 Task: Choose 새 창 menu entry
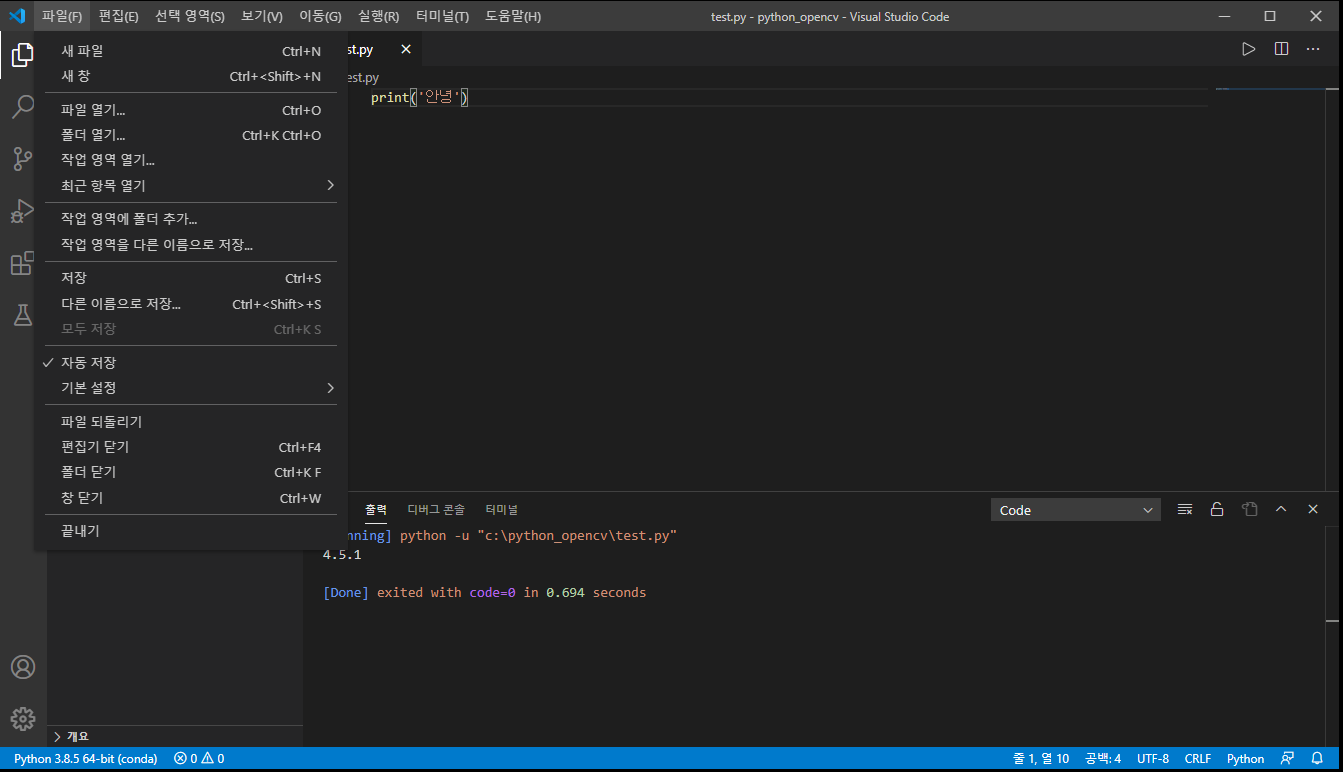[x=190, y=76]
